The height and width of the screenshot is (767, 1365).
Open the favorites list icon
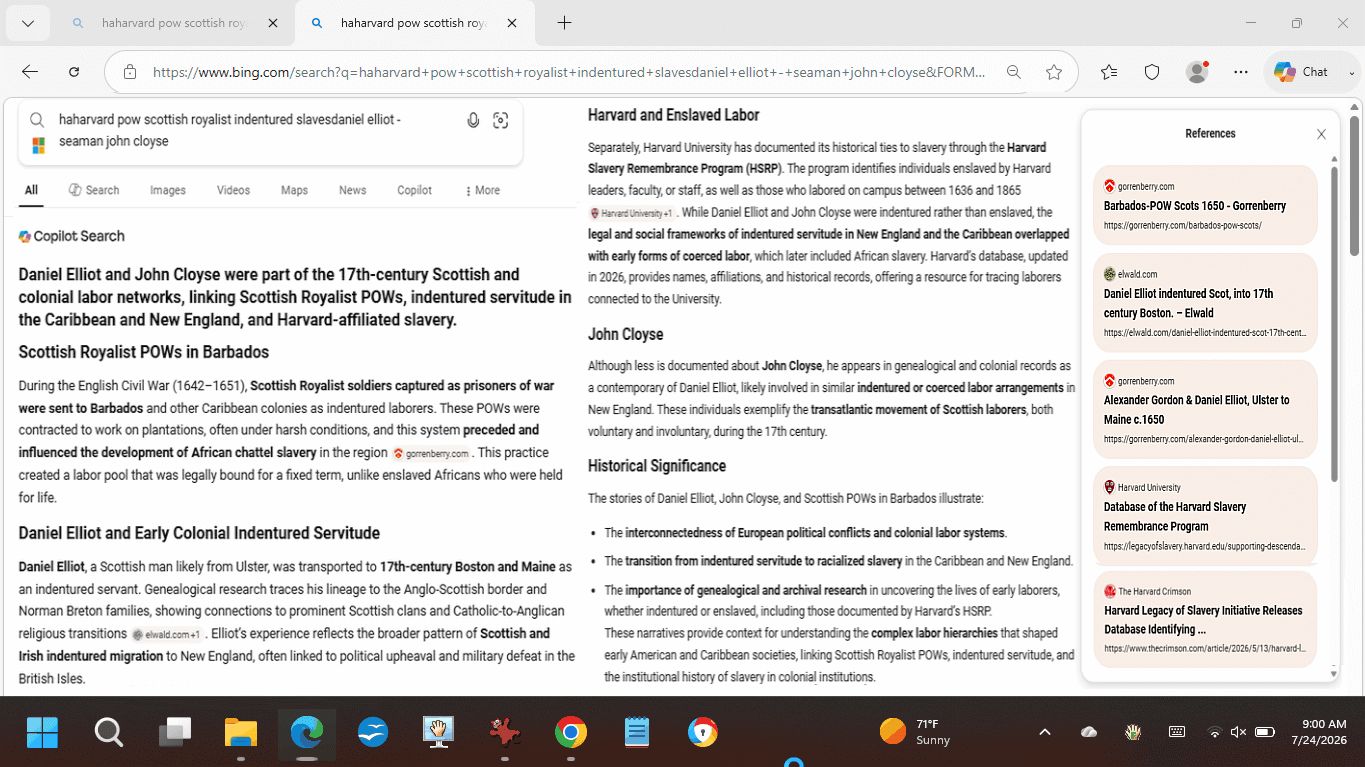pos(1109,72)
